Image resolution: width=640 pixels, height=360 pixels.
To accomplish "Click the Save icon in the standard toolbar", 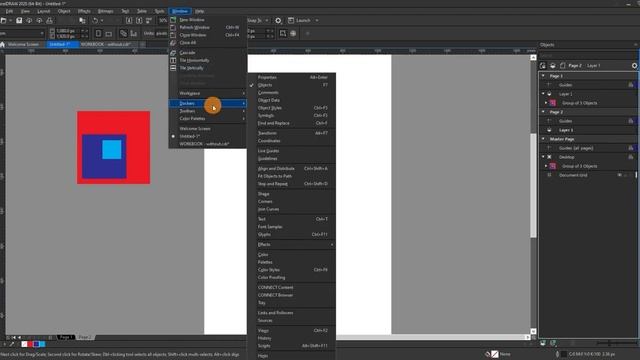I will 19,20.
